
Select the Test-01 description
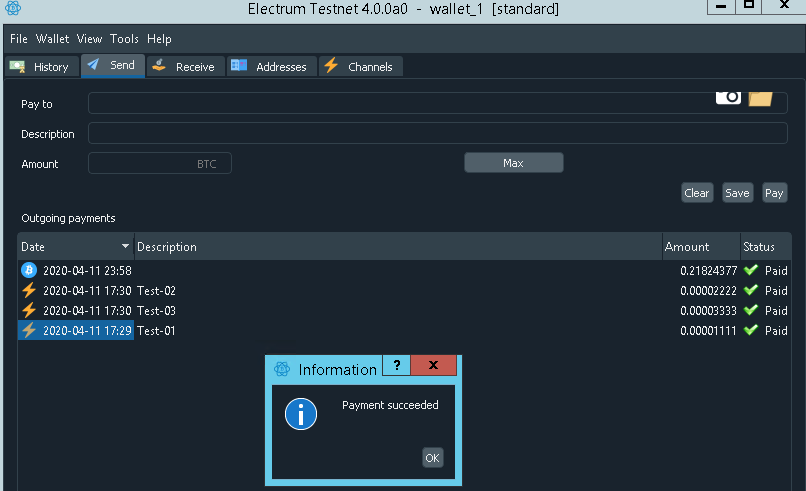(x=156, y=331)
